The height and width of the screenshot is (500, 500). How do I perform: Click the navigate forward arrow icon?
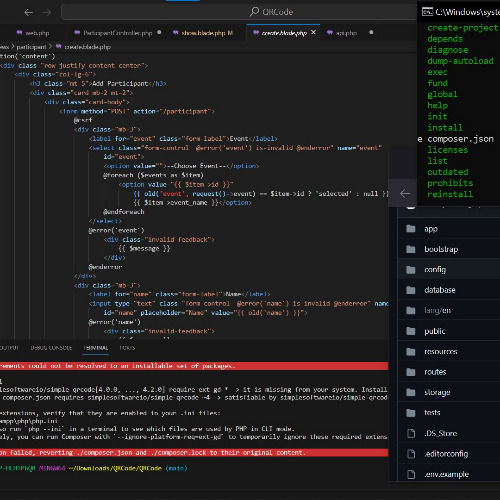click(47, 13)
